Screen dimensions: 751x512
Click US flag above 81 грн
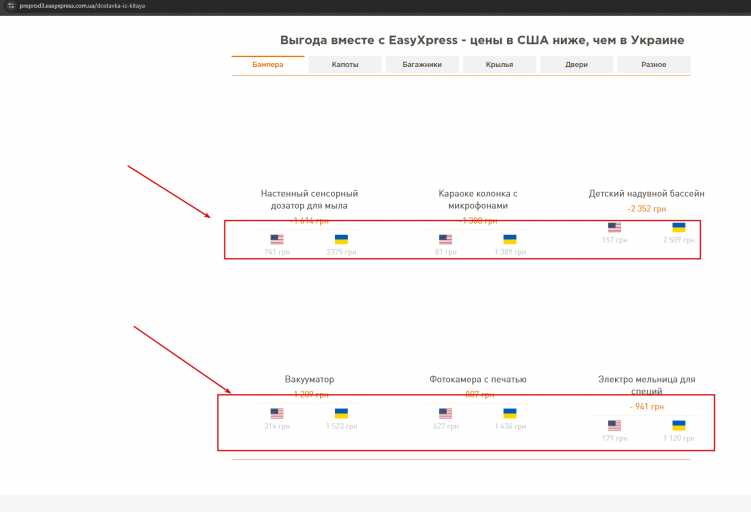pos(445,239)
